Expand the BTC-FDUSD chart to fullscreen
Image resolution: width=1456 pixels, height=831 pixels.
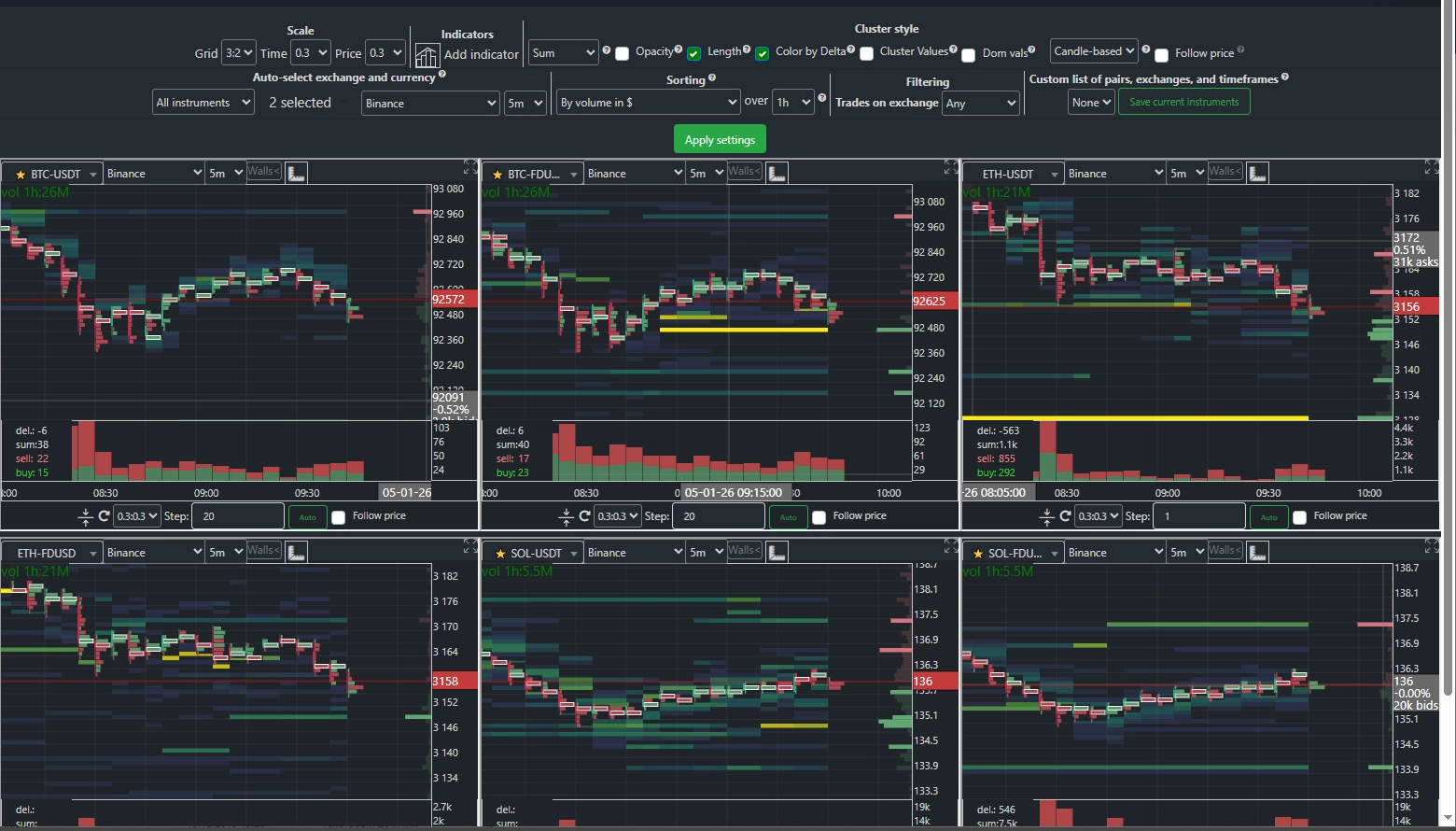tap(950, 167)
